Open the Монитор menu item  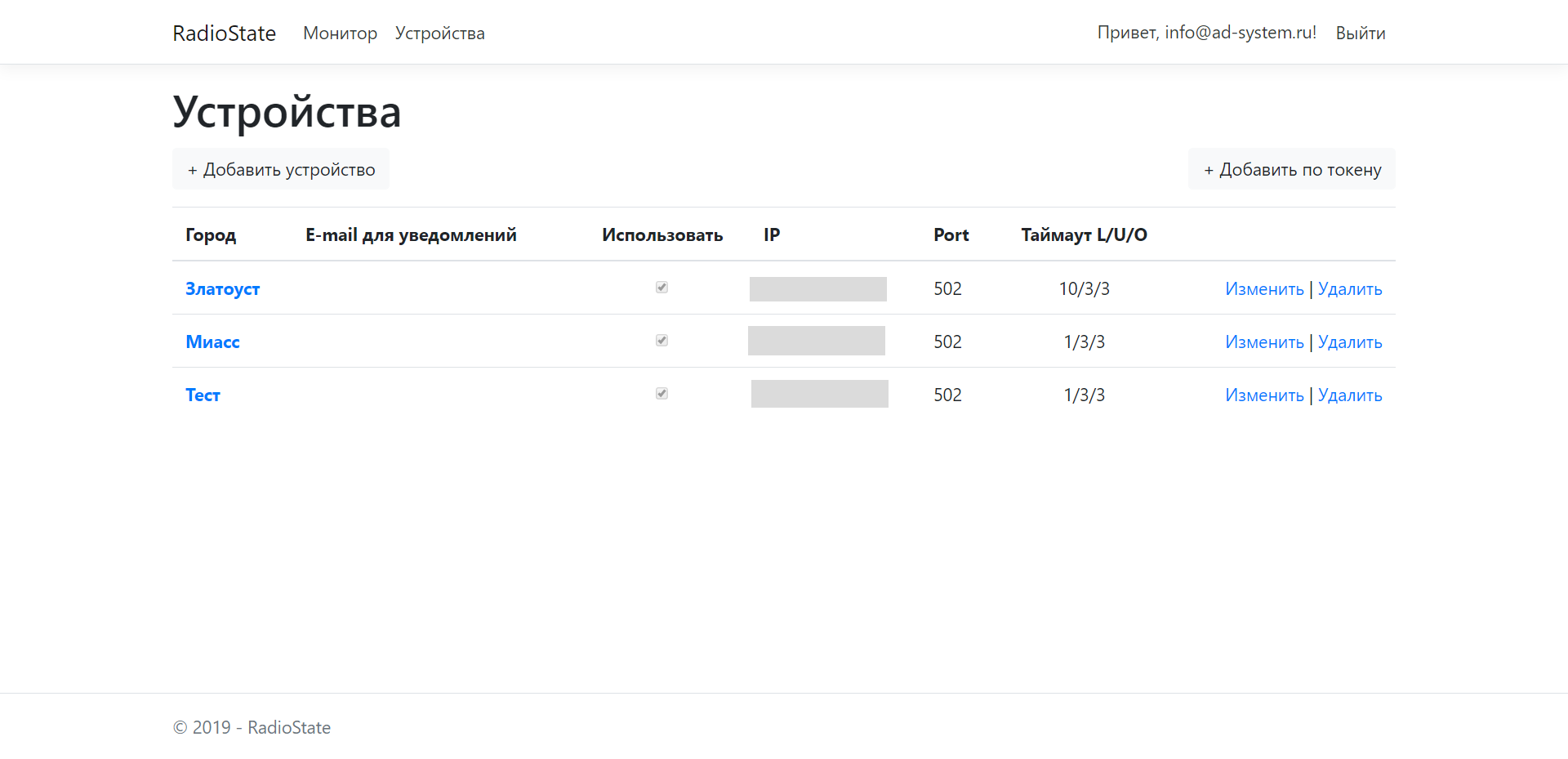click(340, 33)
